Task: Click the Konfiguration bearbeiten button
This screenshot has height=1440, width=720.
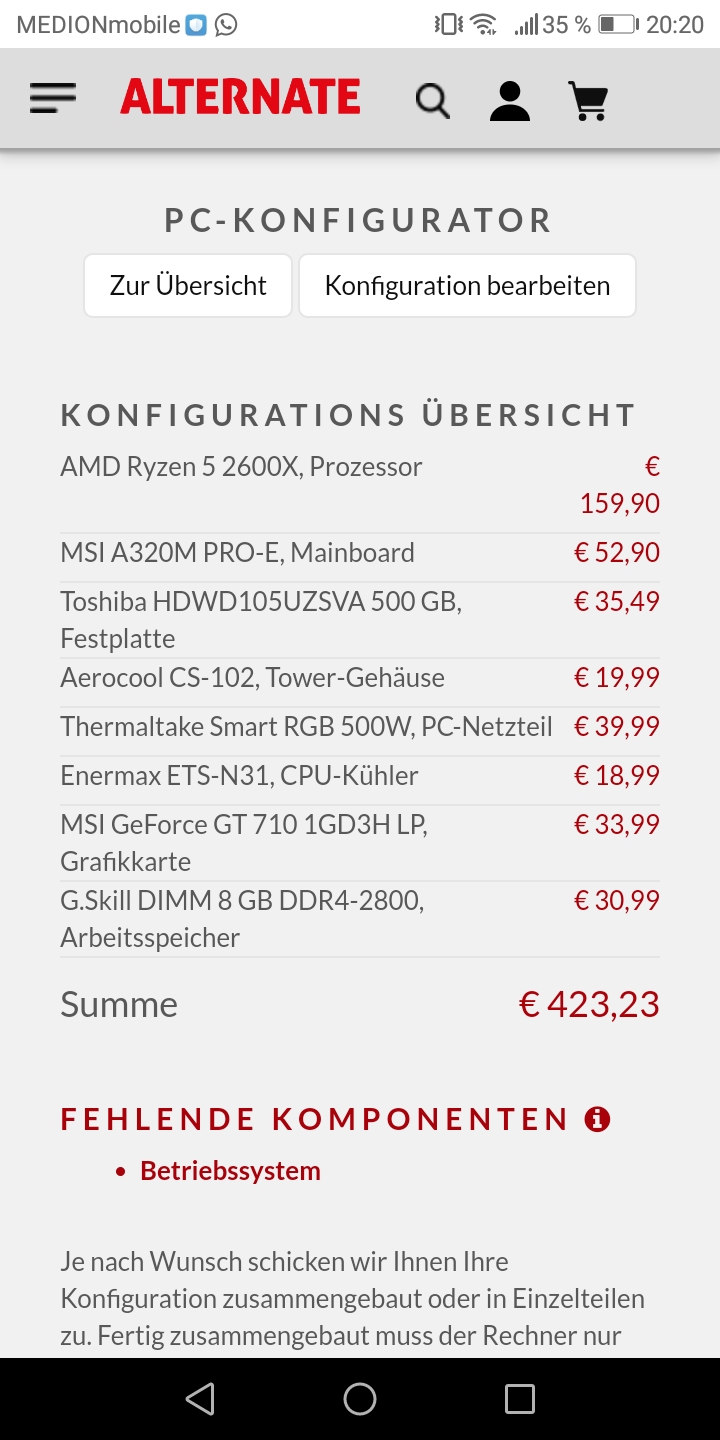Action: (x=467, y=286)
